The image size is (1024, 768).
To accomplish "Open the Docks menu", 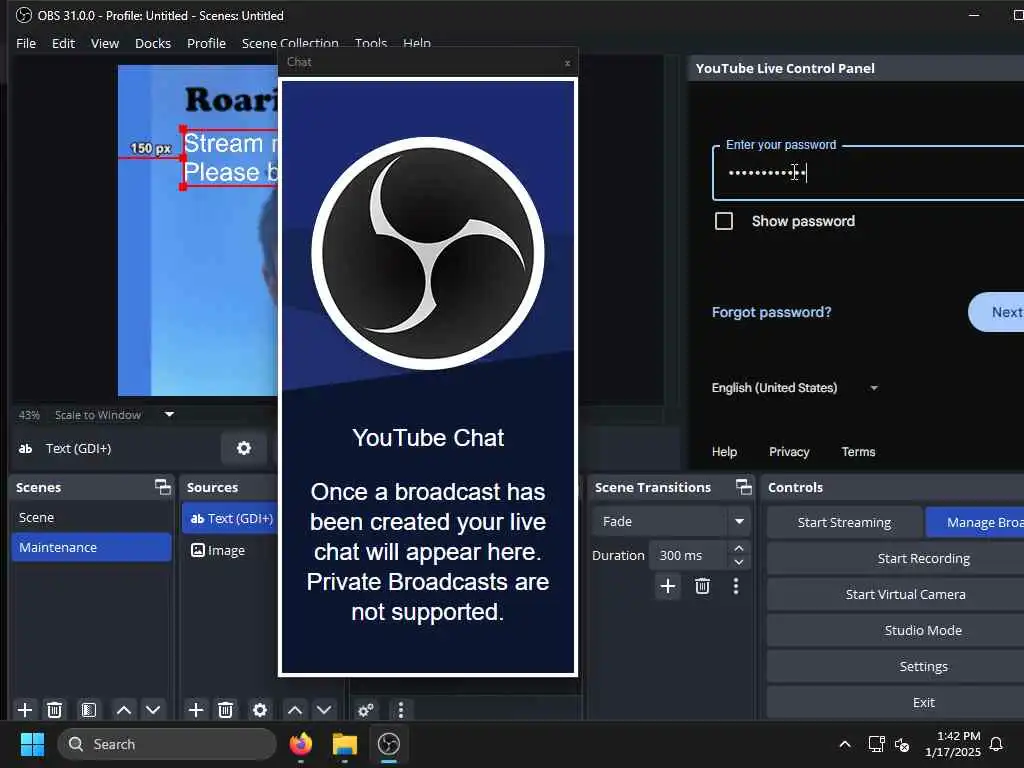I will click(153, 43).
